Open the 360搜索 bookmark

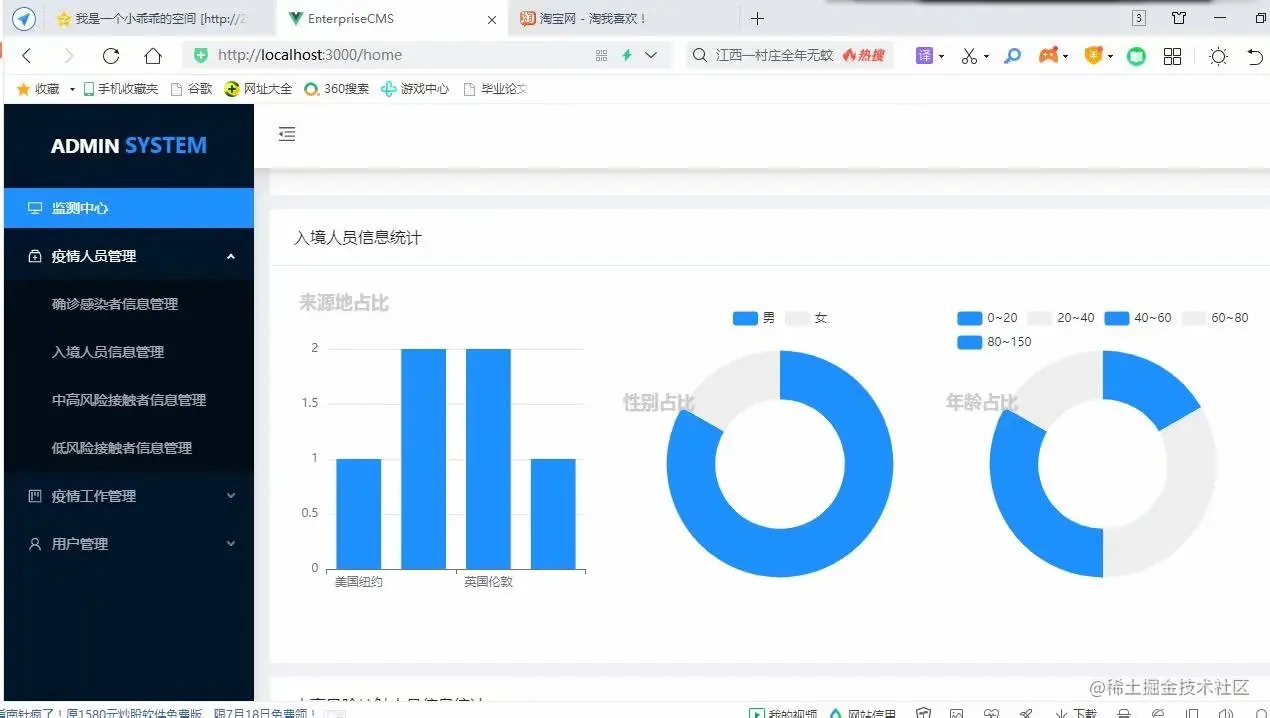(x=336, y=89)
